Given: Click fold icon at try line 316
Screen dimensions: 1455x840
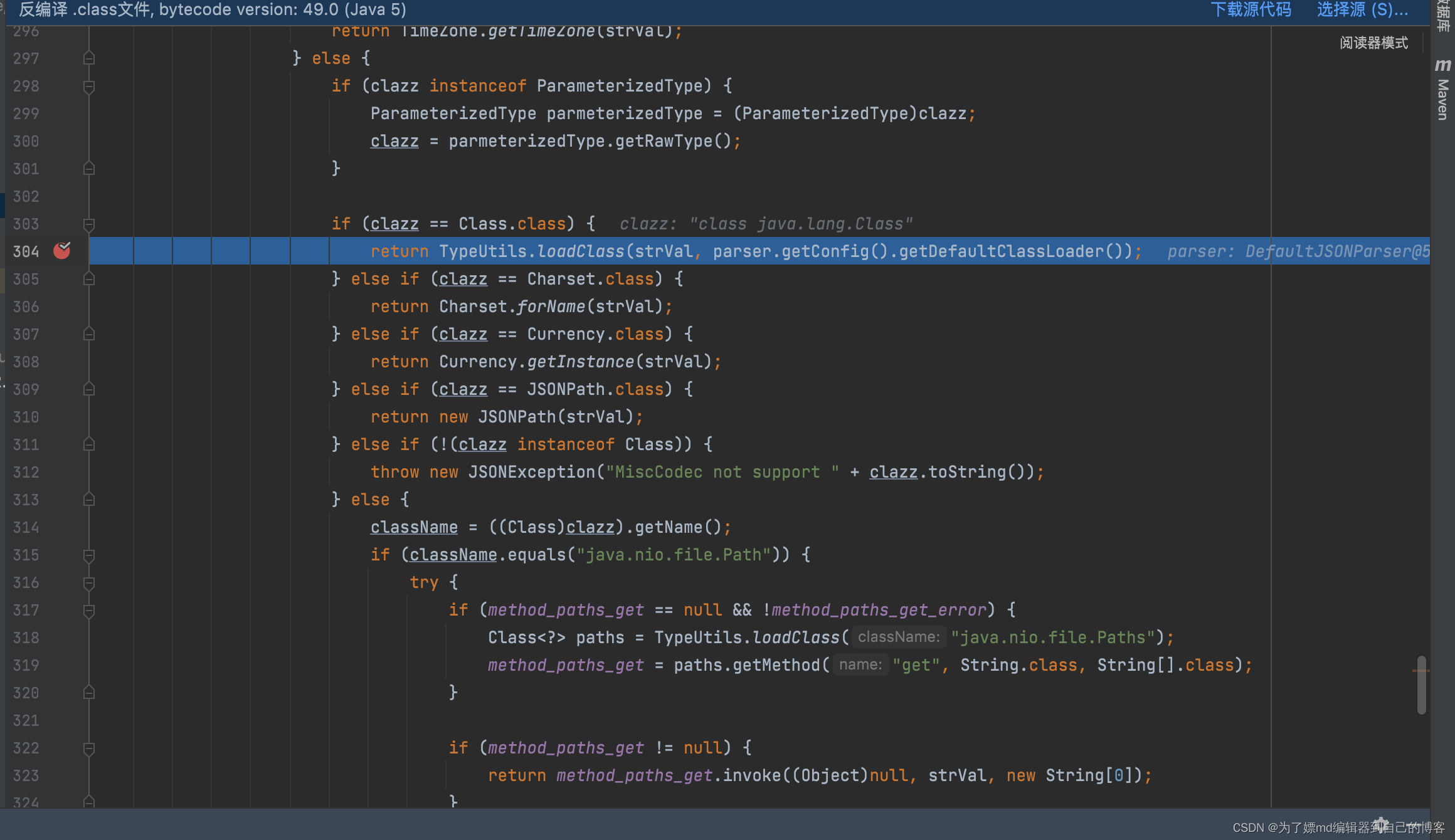Looking at the screenshot, I should click(89, 582).
